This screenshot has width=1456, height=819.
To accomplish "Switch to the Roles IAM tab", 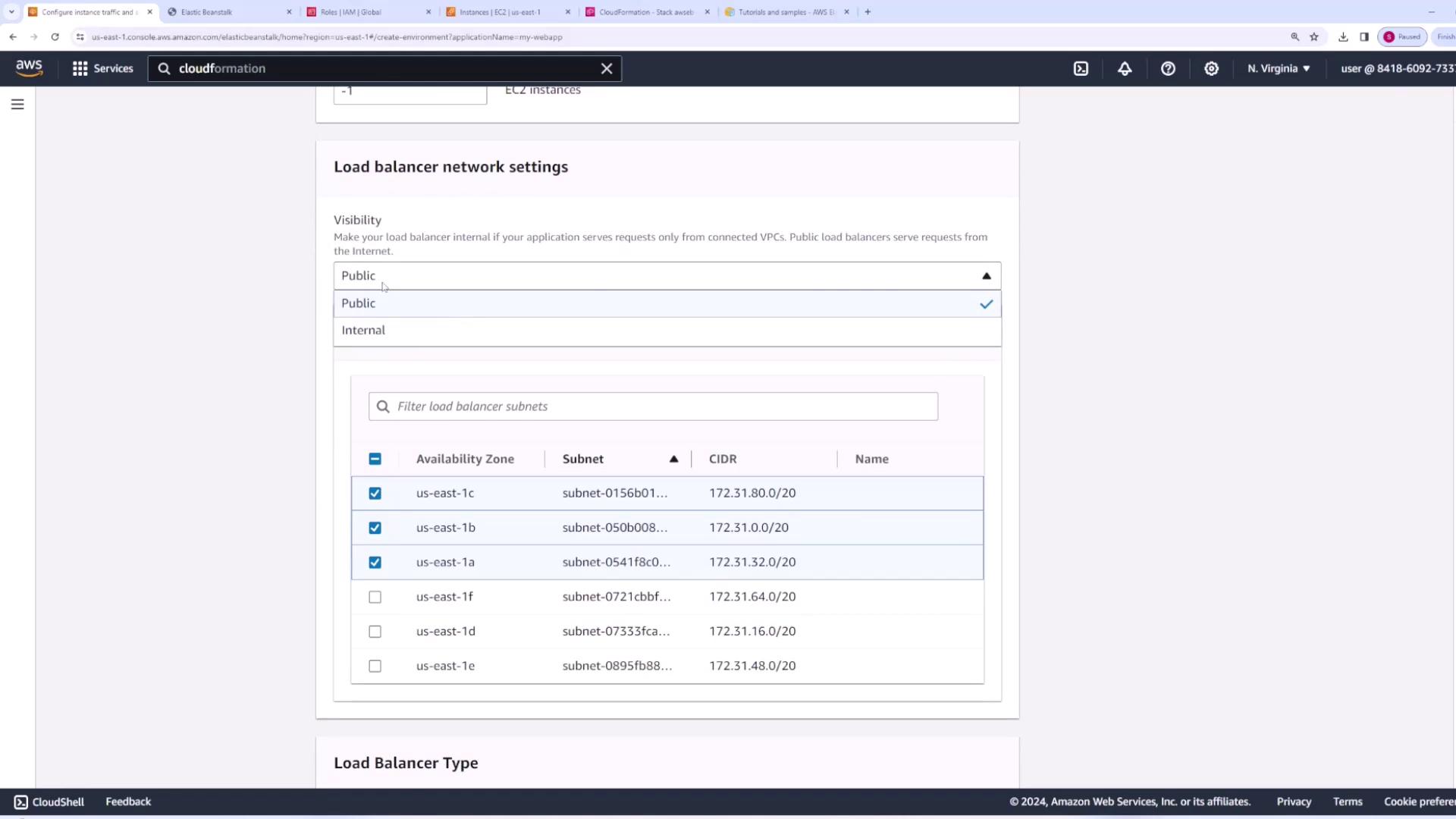I will pyautogui.click(x=350, y=12).
